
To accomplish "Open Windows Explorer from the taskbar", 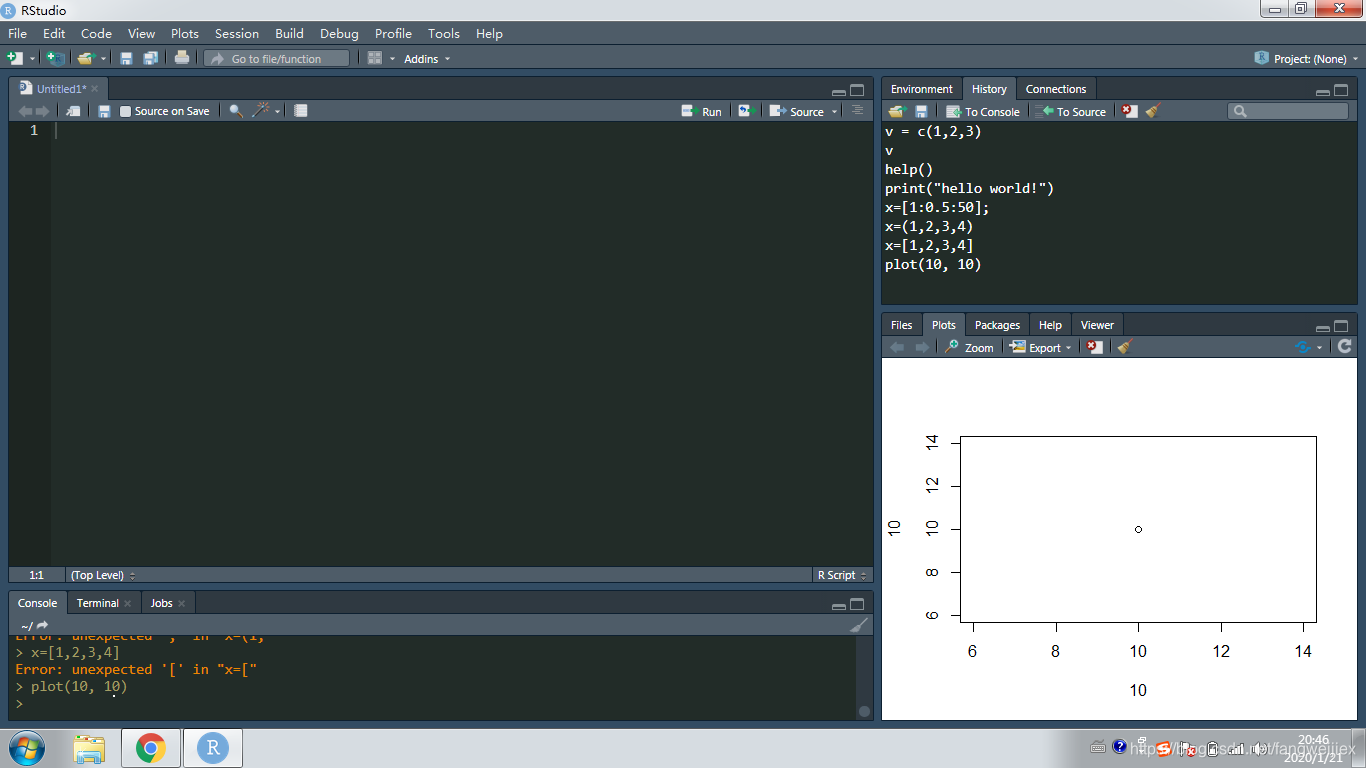I will [89, 748].
